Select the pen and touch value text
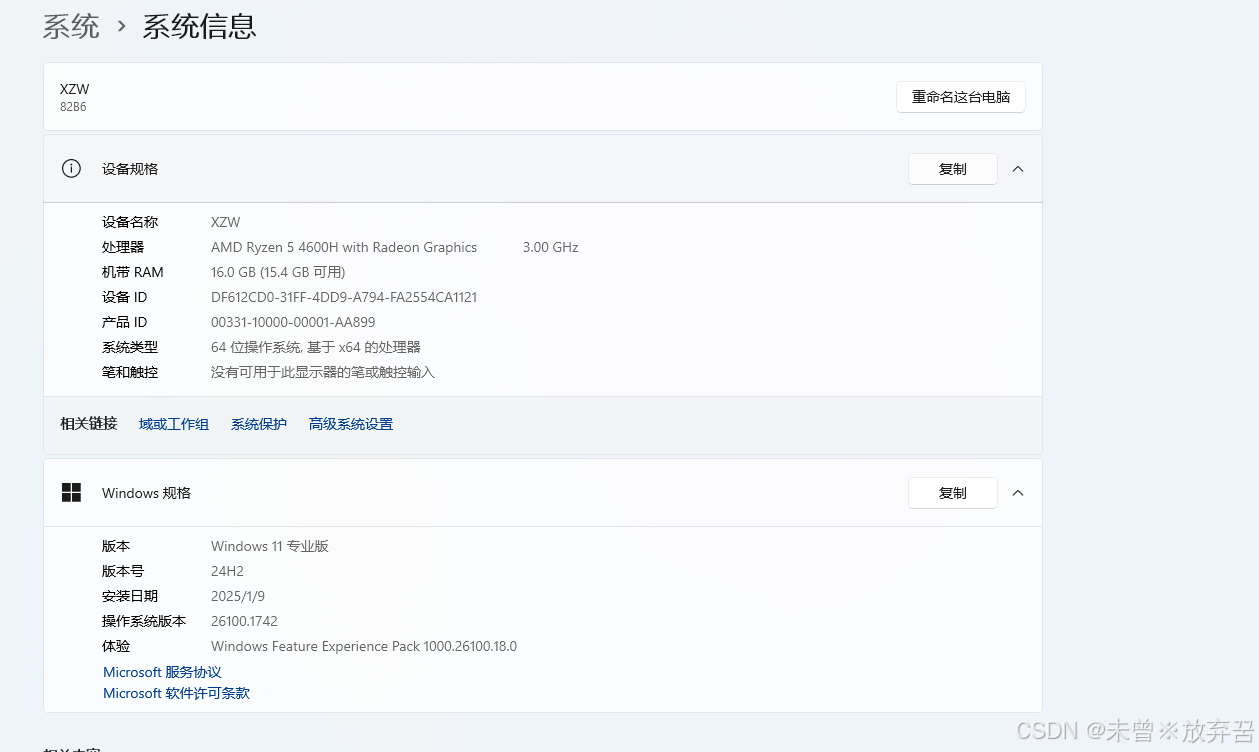1259x752 pixels. coord(323,372)
